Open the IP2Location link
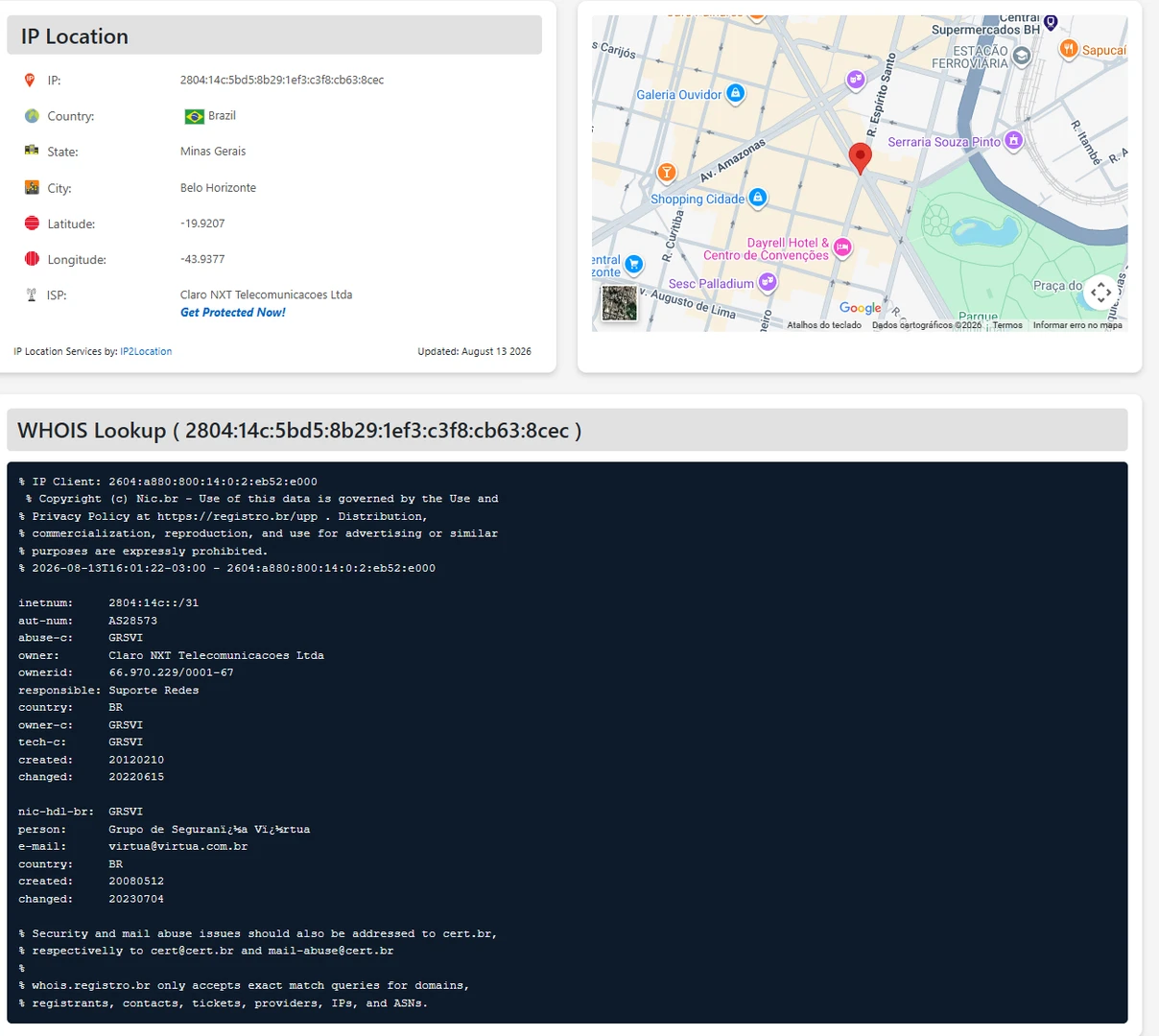This screenshot has width=1159, height=1036. click(146, 352)
